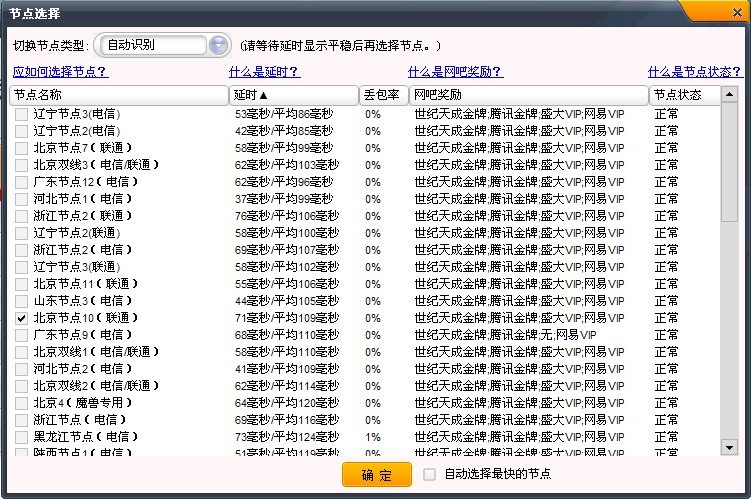Image resolution: width=751 pixels, height=500 pixels.
Task: Click the scrollbar down arrow
Action: click(x=729, y=448)
